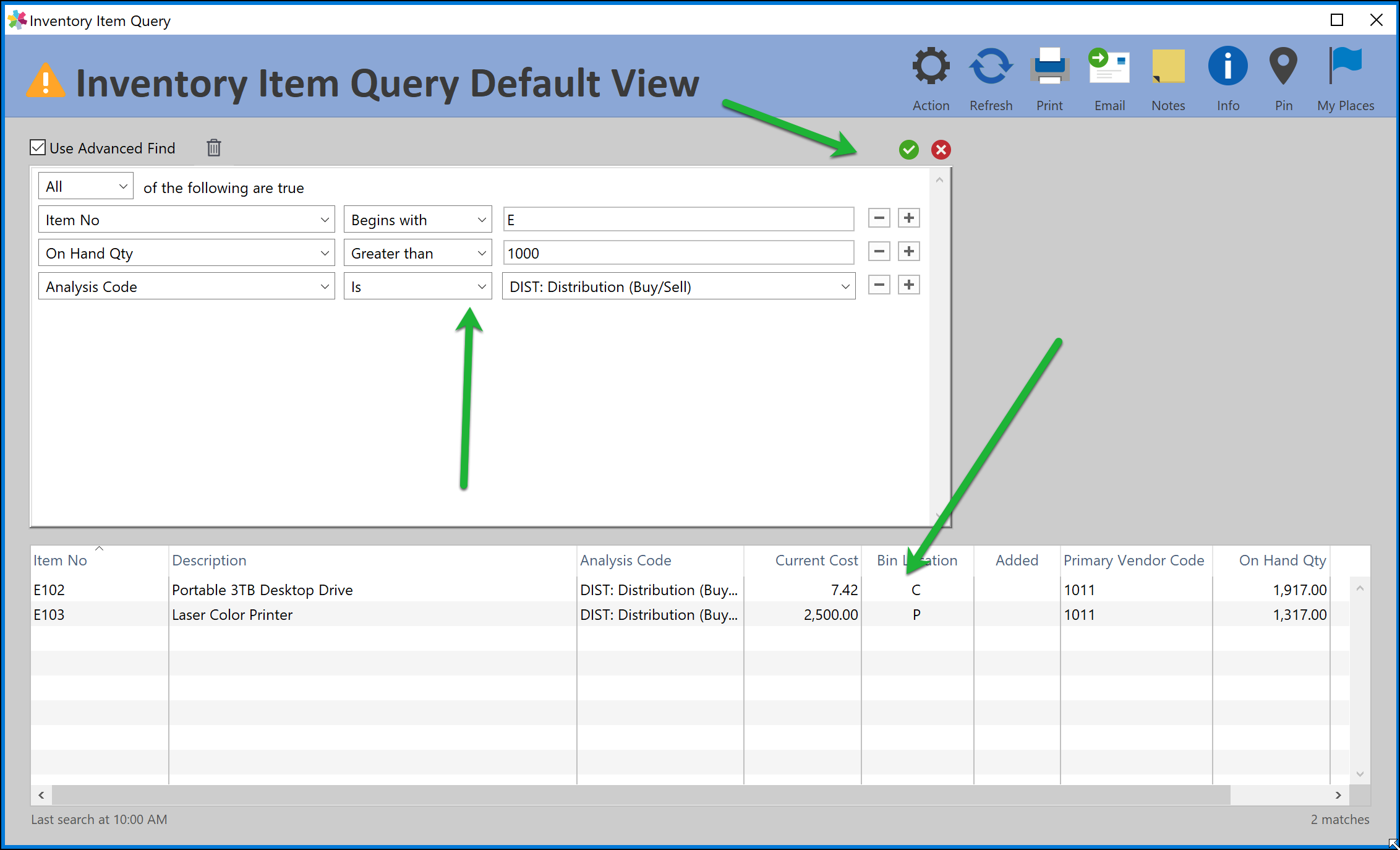Remove the On Hand Qty criteria row
Viewport: 1400px width, 850px height.
(x=879, y=252)
